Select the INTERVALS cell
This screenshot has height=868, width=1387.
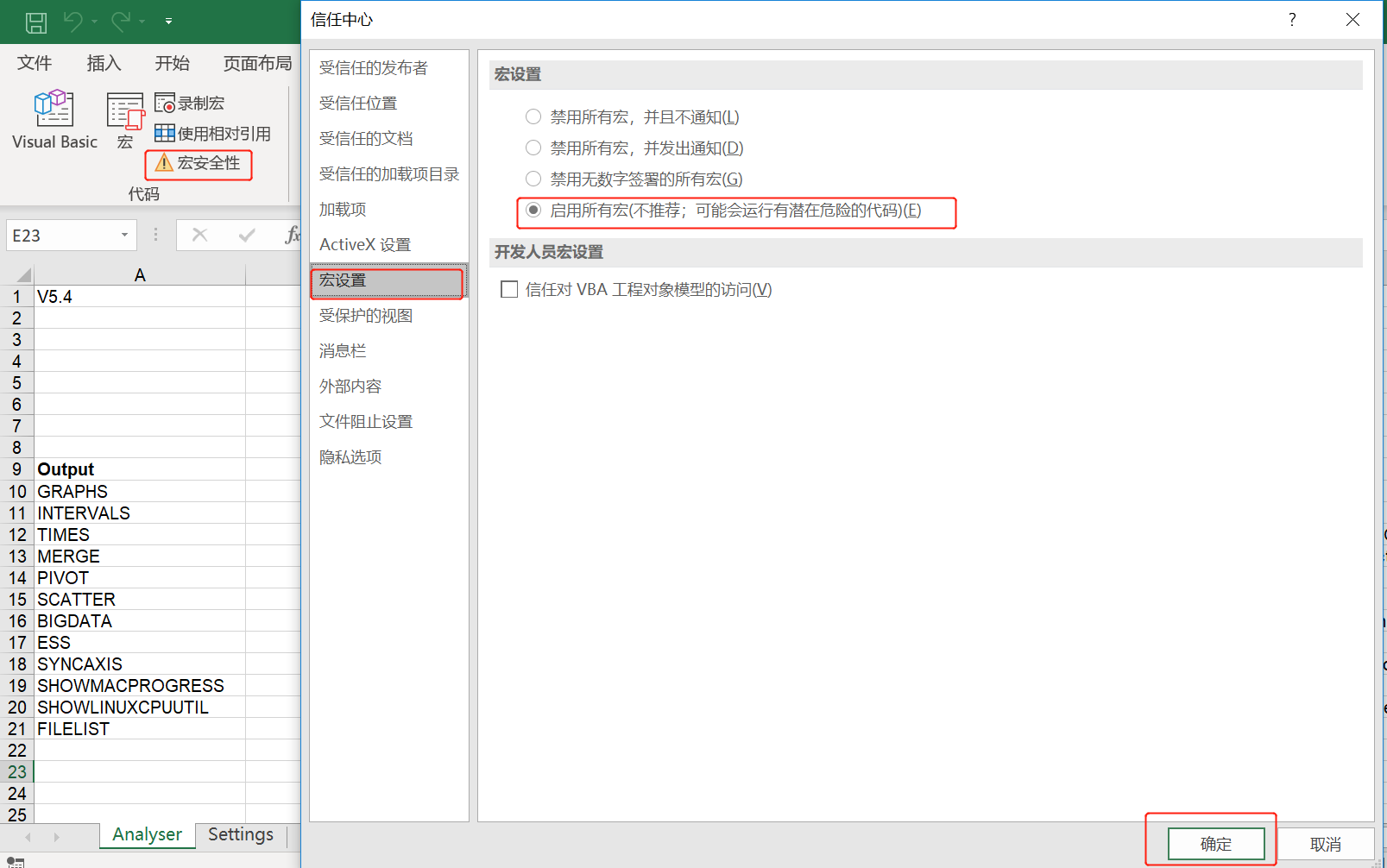[x=140, y=513]
